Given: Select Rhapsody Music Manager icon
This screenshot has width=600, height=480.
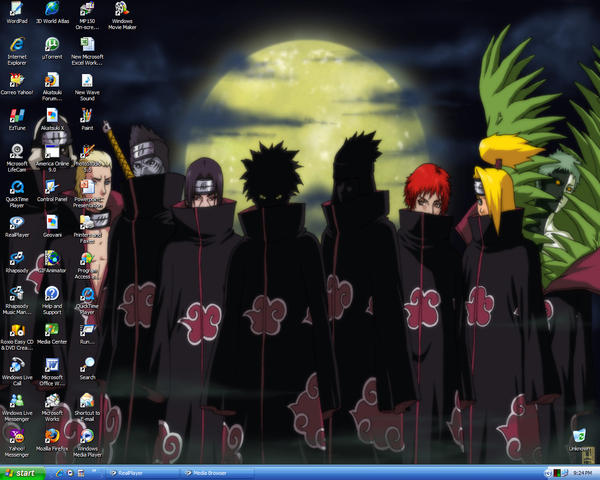Looking at the screenshot, I should coord(17,300).
